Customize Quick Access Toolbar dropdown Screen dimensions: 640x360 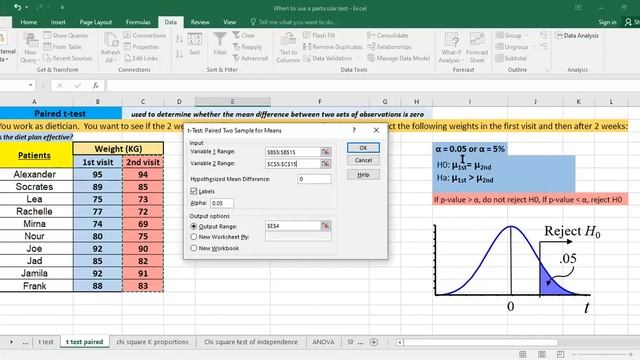pyautogui.click(x=62, y=8)
